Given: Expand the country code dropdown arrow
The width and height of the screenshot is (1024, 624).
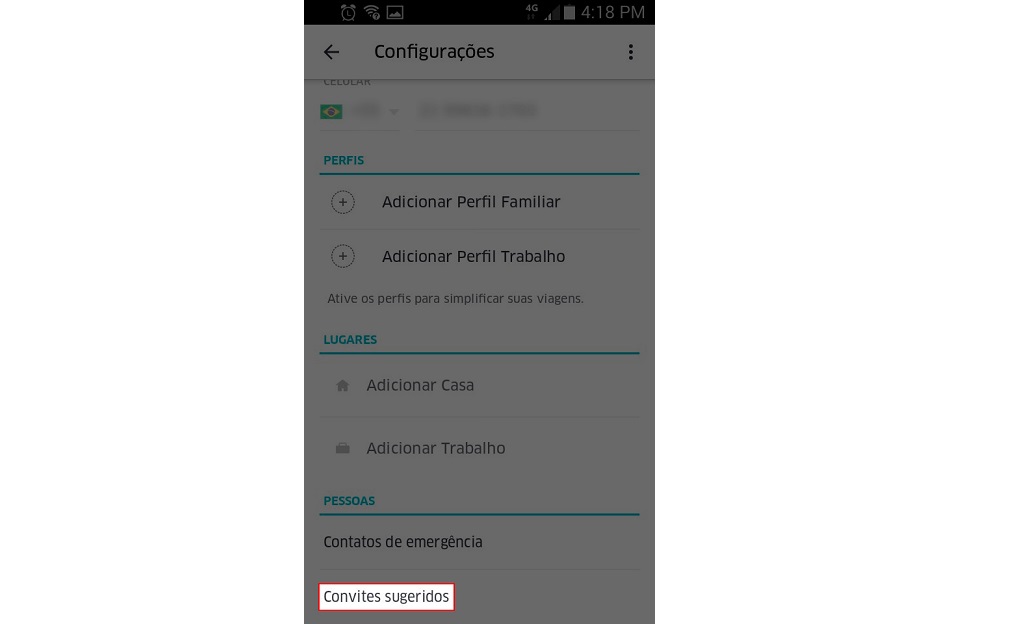Looking at the screenshot, I should click(394, 112).
